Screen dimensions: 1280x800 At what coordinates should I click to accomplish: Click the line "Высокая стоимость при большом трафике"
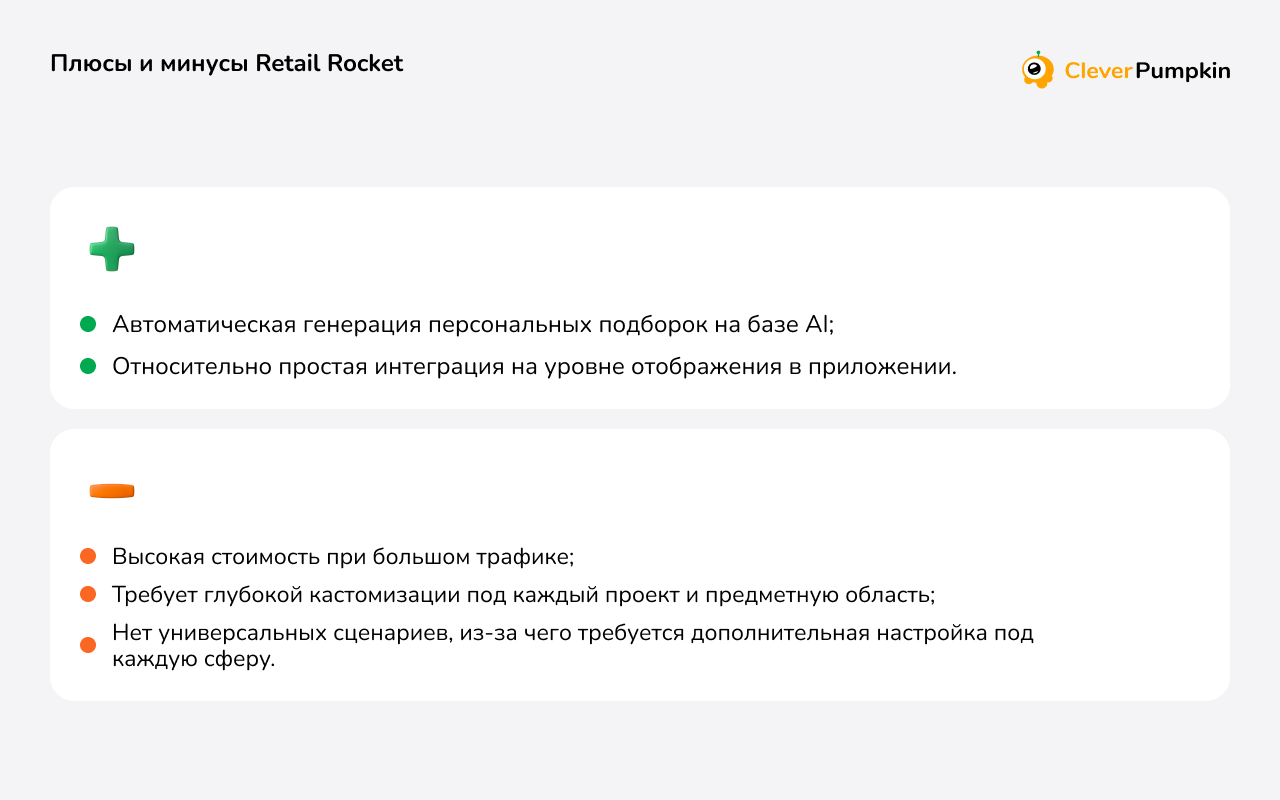(x=342, y=556)
